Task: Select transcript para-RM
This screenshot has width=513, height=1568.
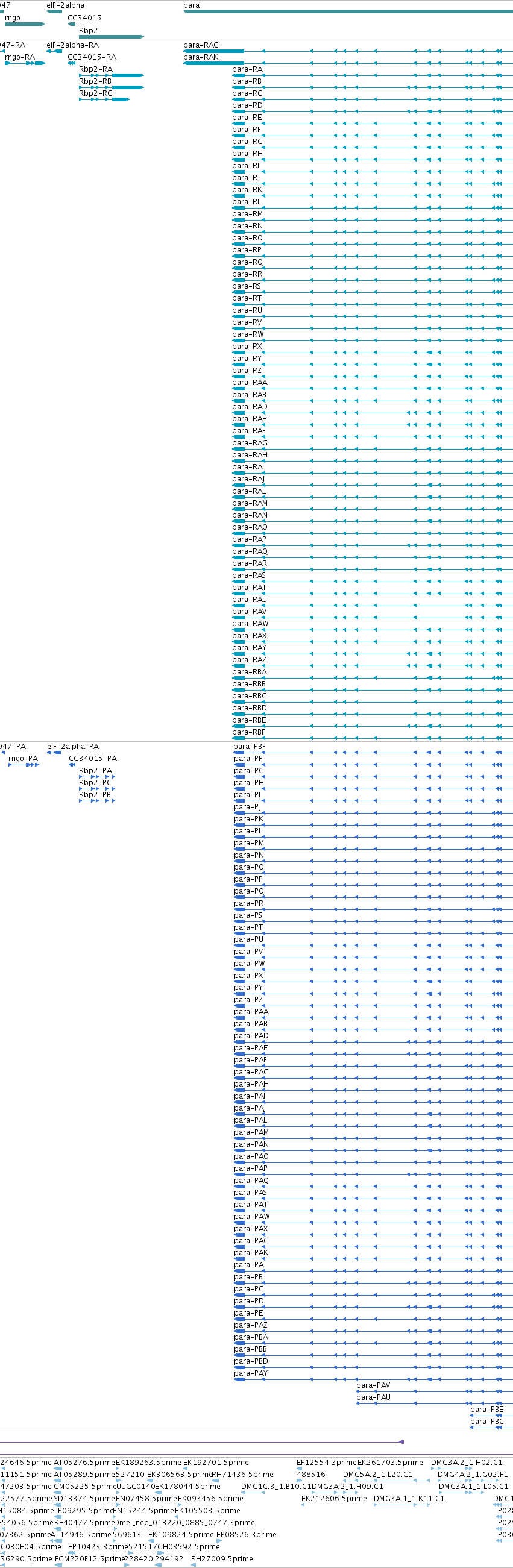Action: [x=247, y=214]
